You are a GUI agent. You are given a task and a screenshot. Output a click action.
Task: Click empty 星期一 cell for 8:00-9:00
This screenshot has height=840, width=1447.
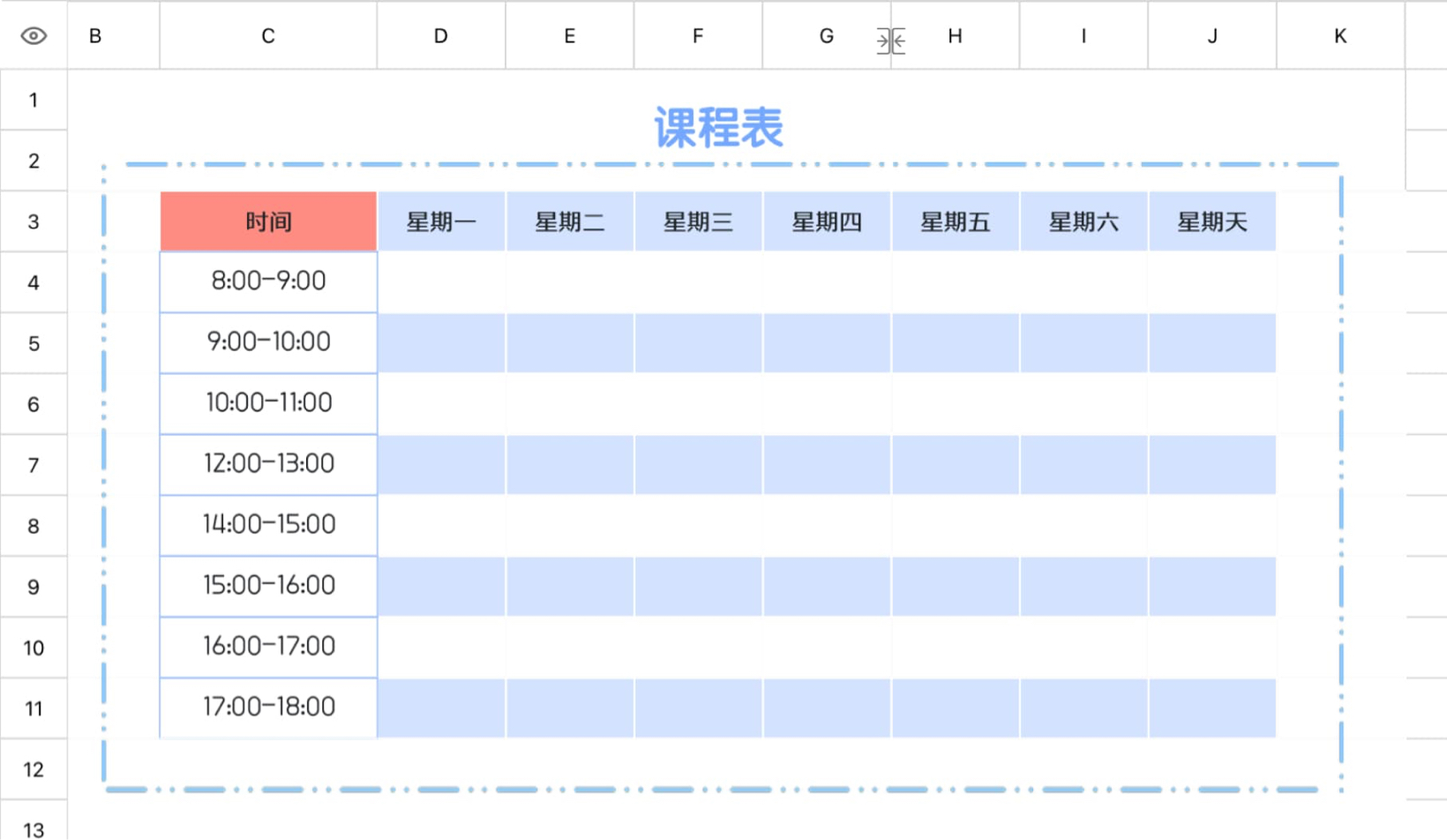coord(441,282)
